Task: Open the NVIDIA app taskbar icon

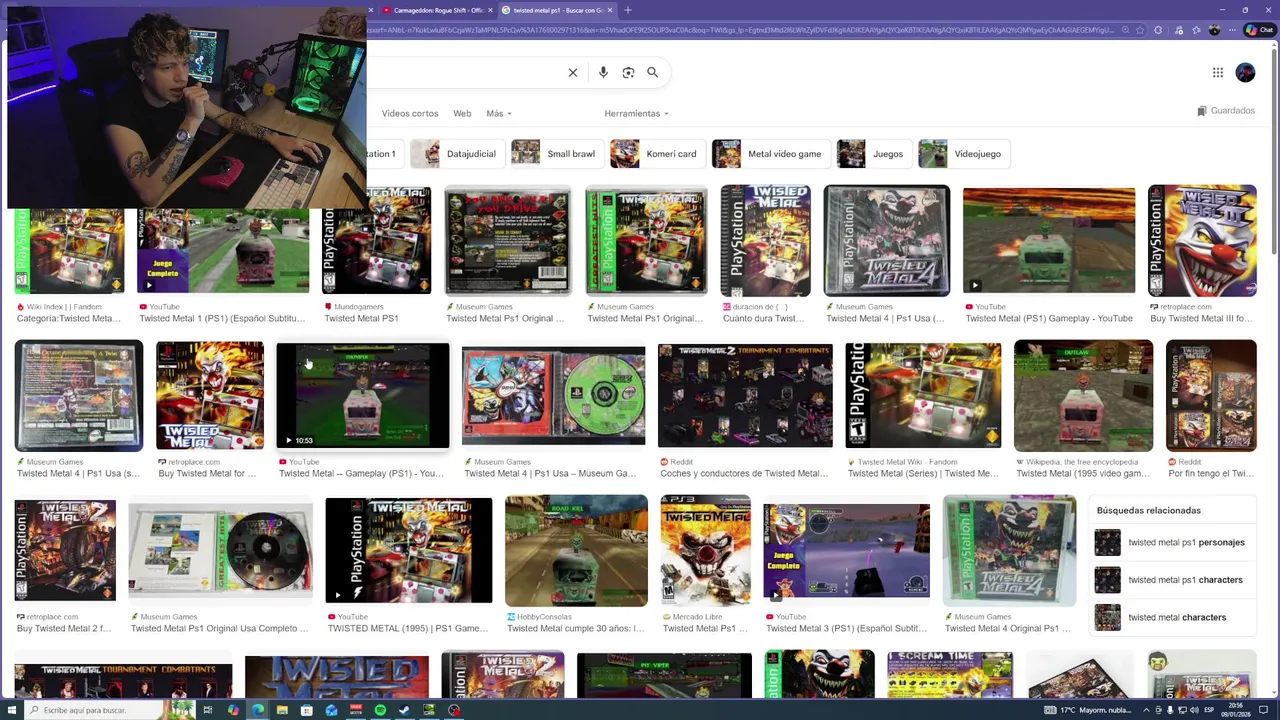Action: click(429, 710)
